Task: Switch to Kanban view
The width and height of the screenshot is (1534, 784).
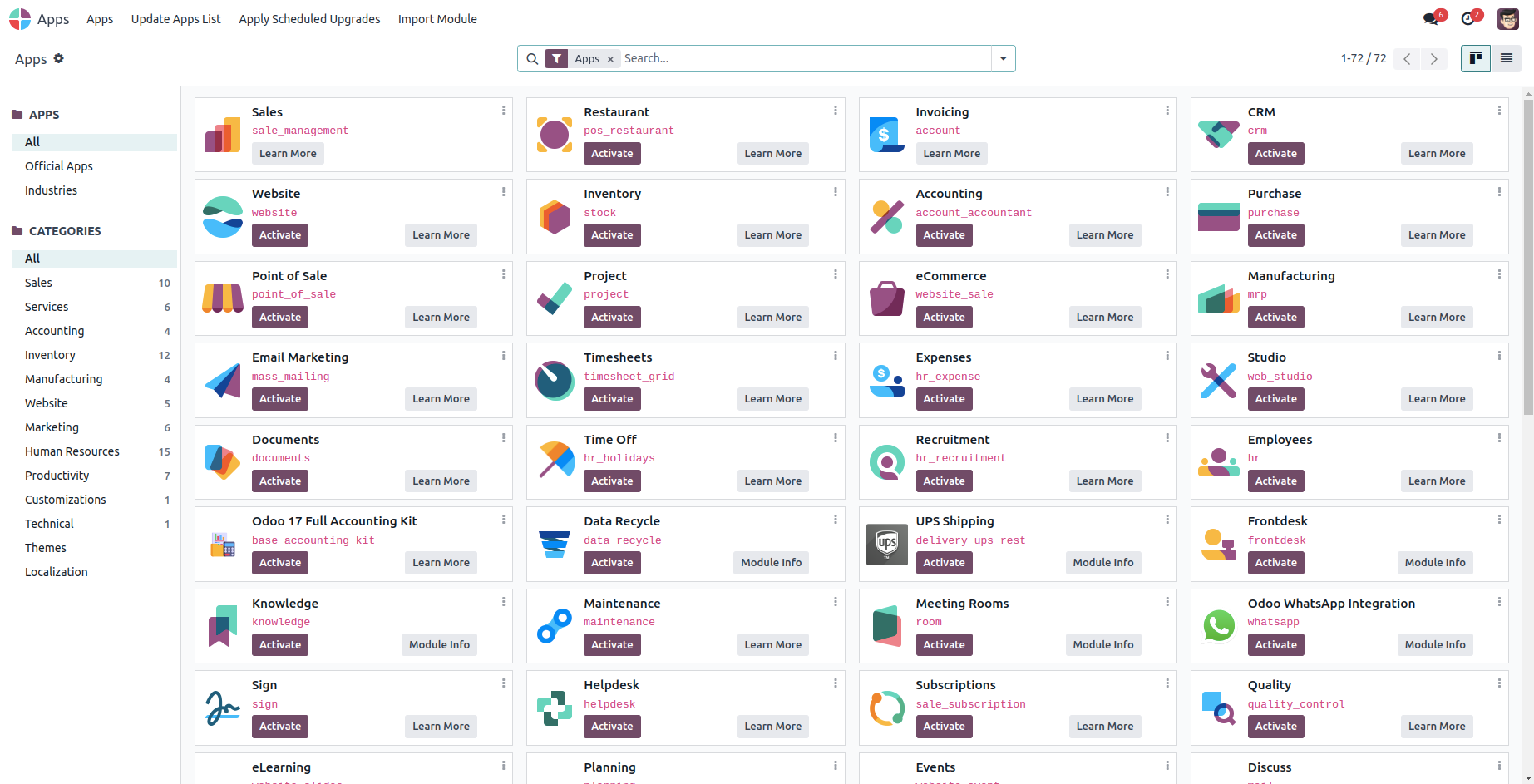Action: (1476, 58)
